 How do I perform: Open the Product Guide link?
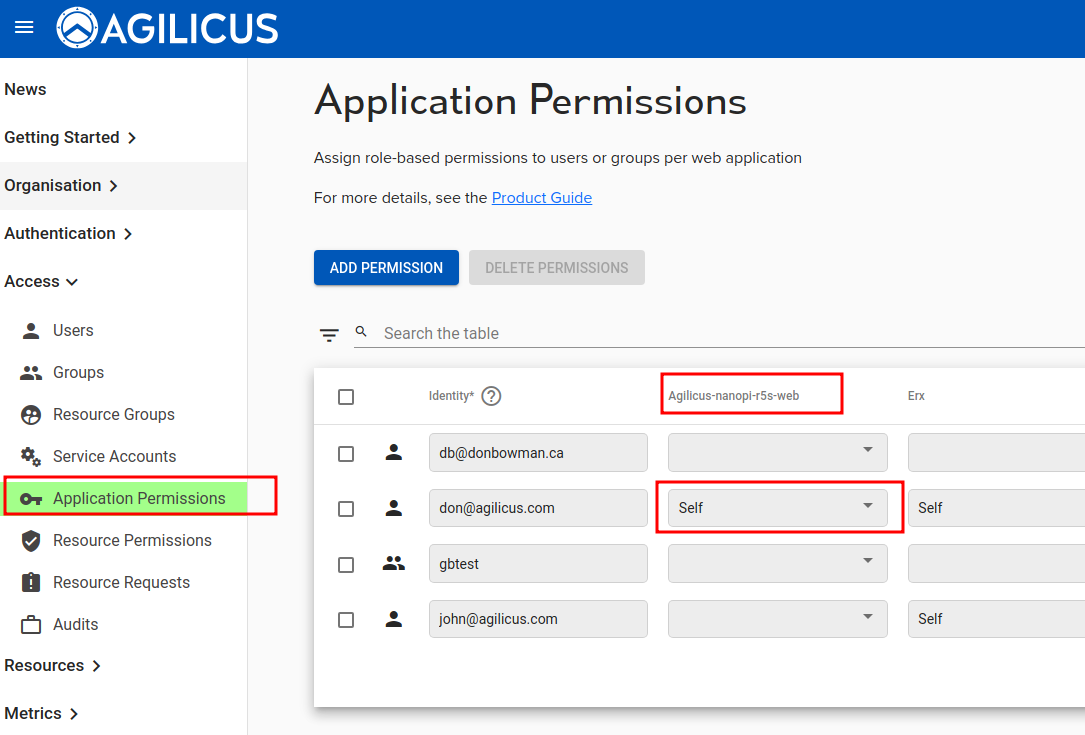pyautogui.click(x=541, y=198)
